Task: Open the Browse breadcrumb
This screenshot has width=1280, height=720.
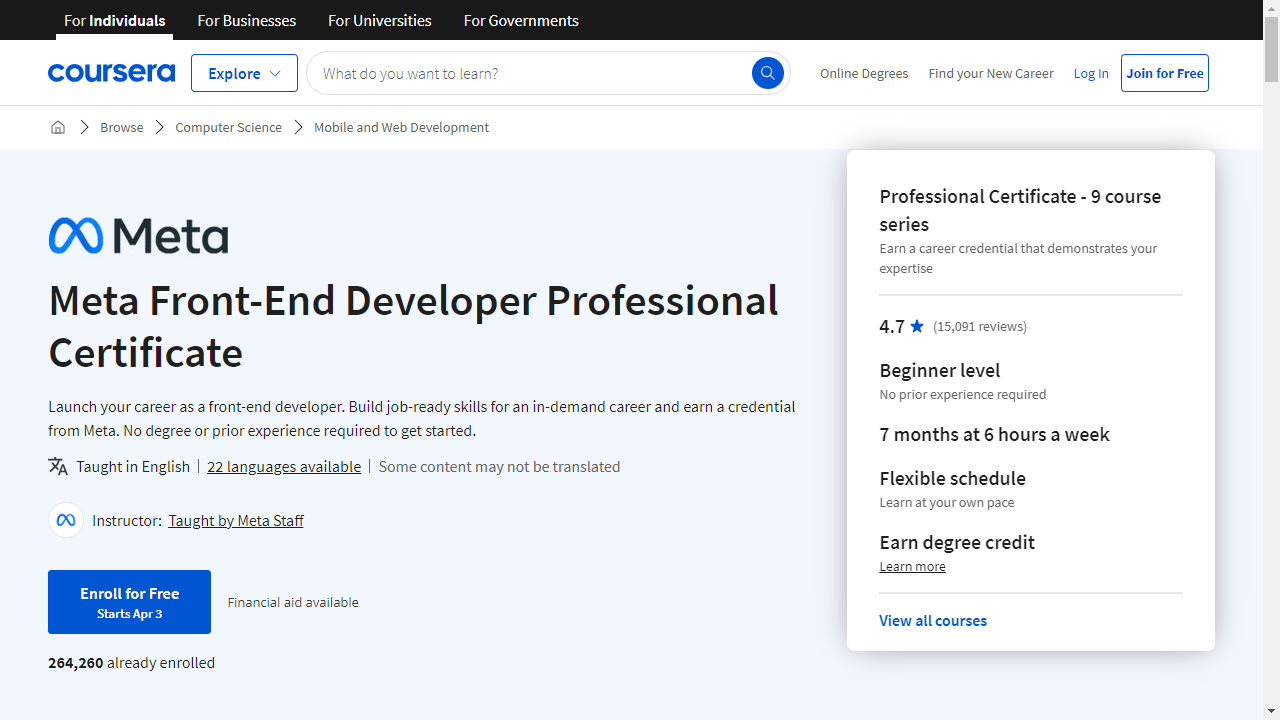Action: point(121,127)
